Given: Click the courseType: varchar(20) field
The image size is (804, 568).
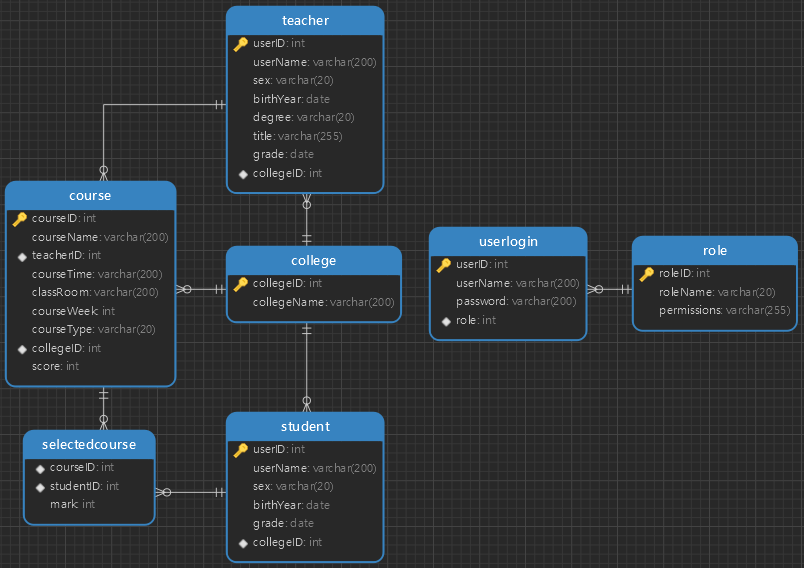Looking at the screenshot, I should (x=93, y=329).
